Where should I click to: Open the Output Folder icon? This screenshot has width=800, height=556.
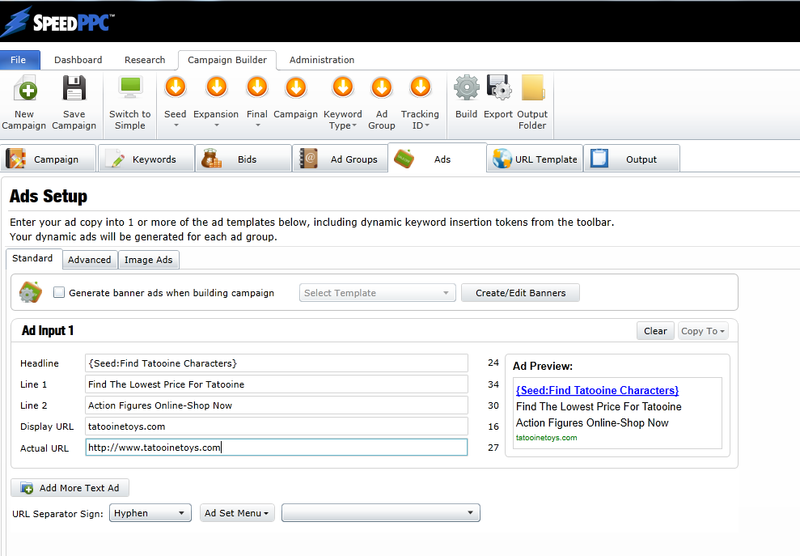tap(532, 88)
